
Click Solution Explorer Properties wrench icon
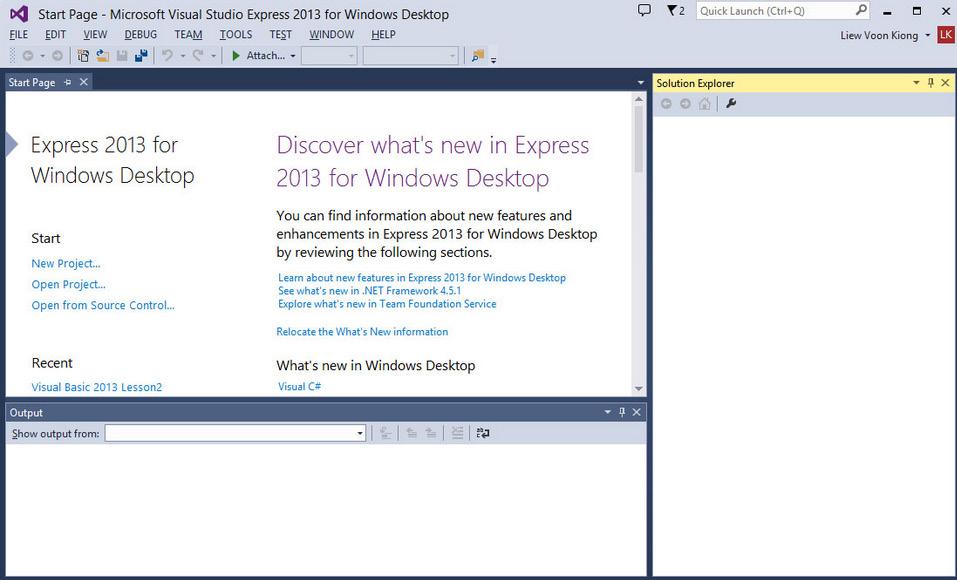click(x=731, y=104)
